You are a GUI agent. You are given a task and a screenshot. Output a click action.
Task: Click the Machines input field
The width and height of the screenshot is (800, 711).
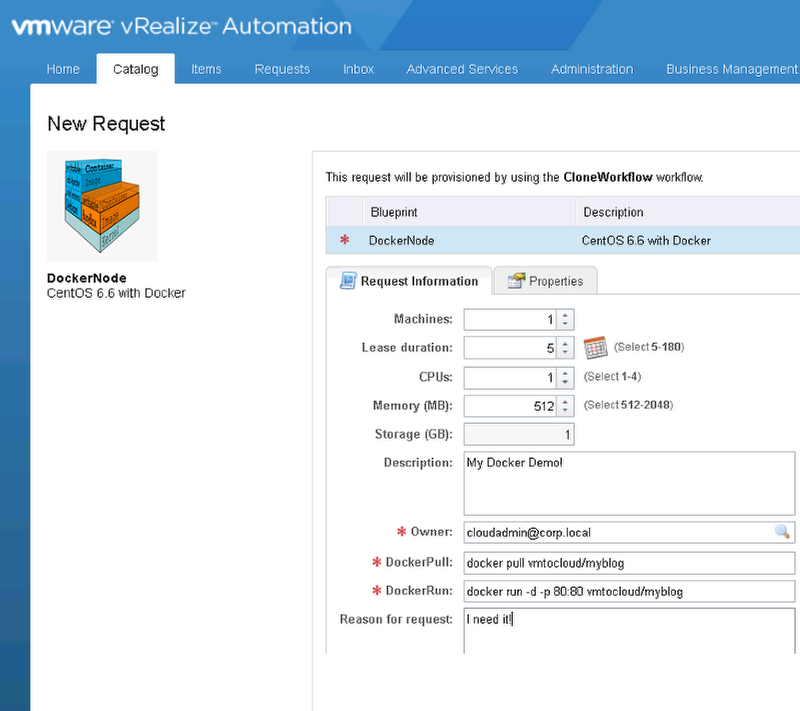pos(510,320)
